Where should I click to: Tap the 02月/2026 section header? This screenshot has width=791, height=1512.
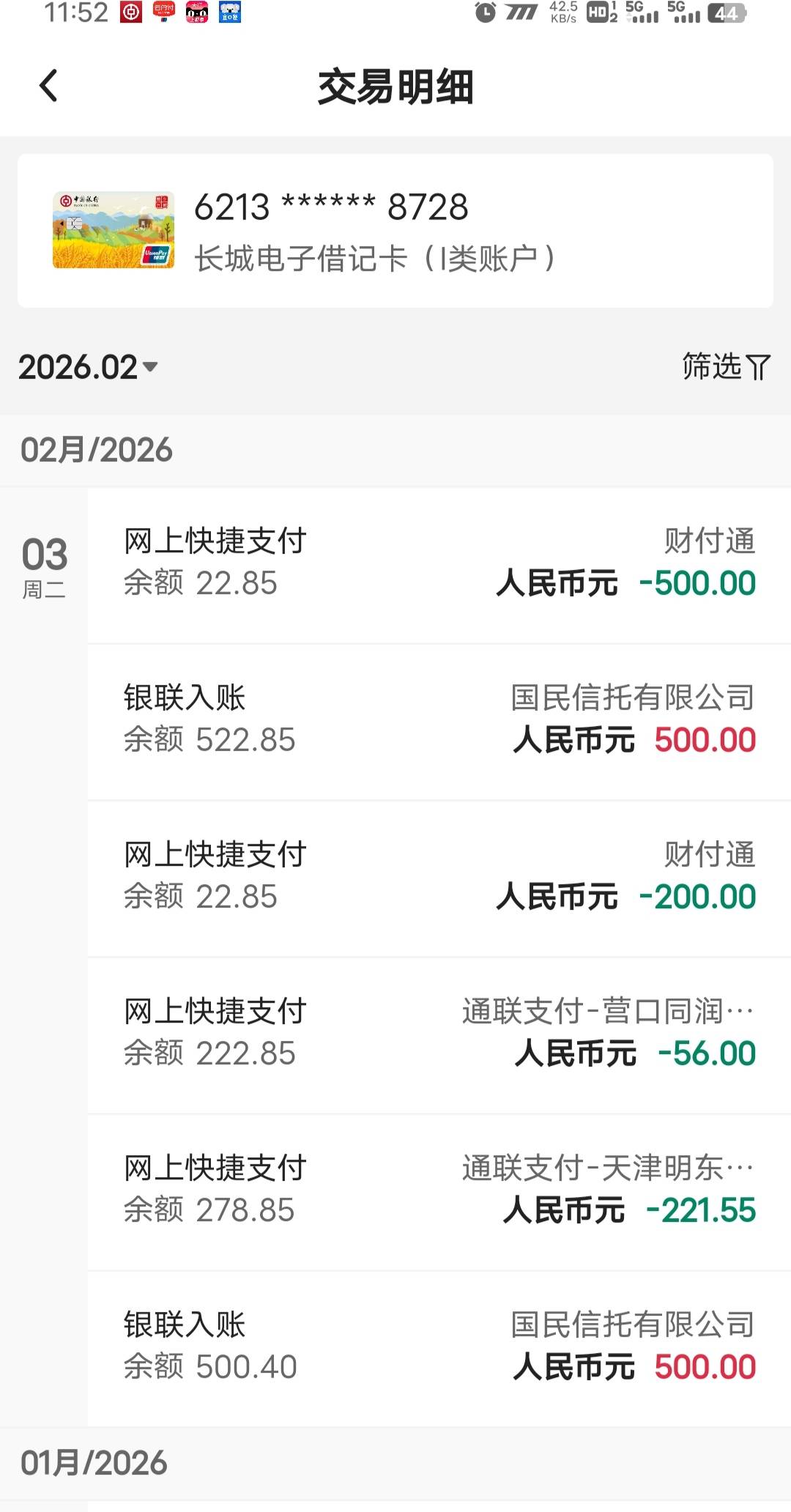97,450
